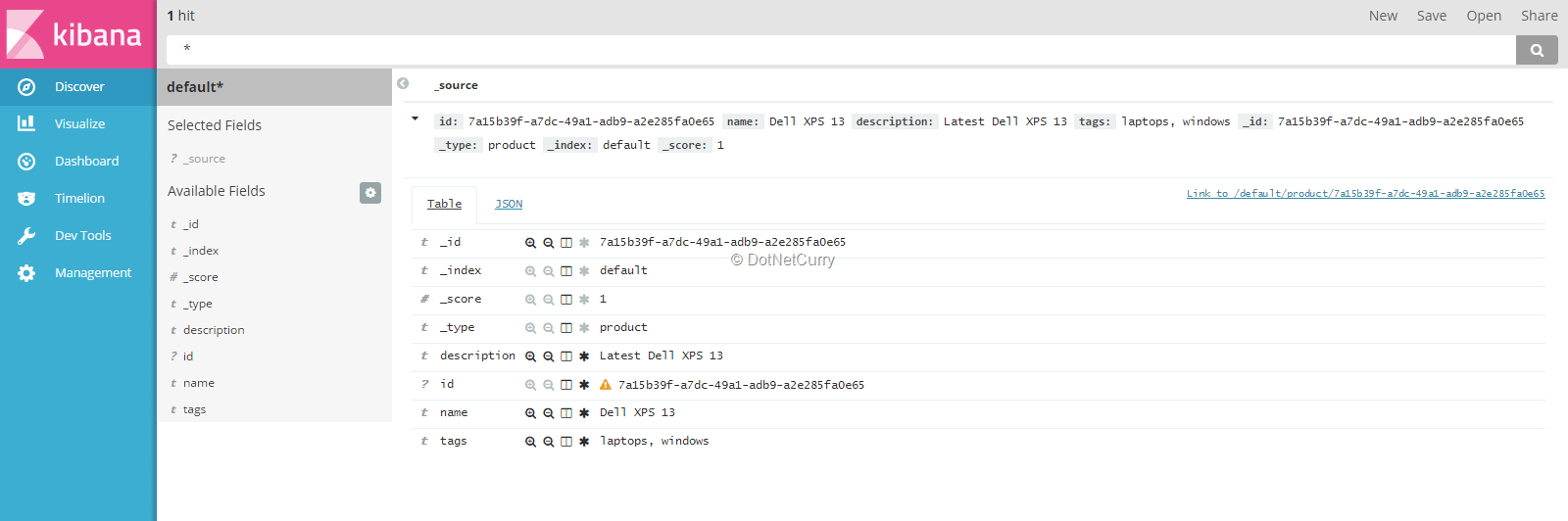
Task: Open the Available Fields settings gear
Action: 369,192
